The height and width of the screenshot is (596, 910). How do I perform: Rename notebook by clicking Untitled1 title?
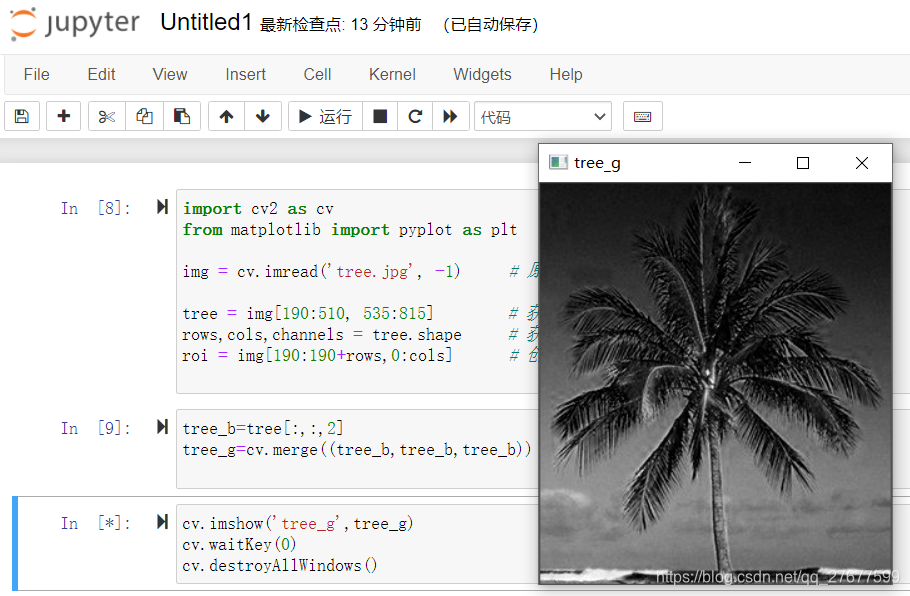(x=206, y=21)
